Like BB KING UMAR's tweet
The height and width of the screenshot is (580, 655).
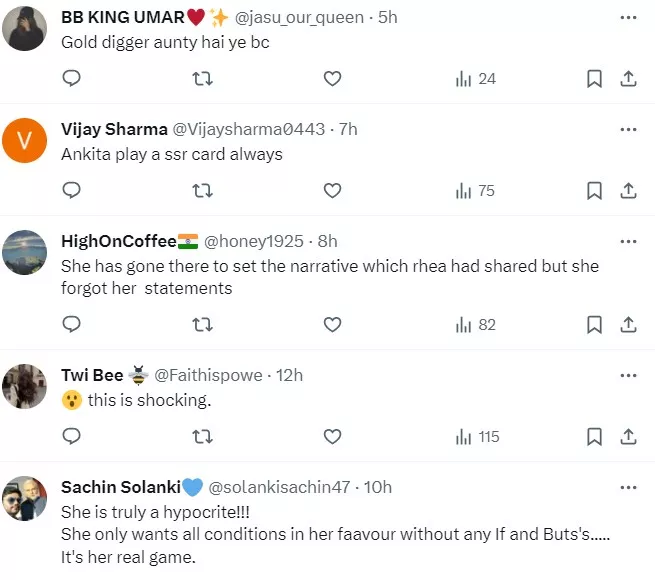tap(332, 79)
